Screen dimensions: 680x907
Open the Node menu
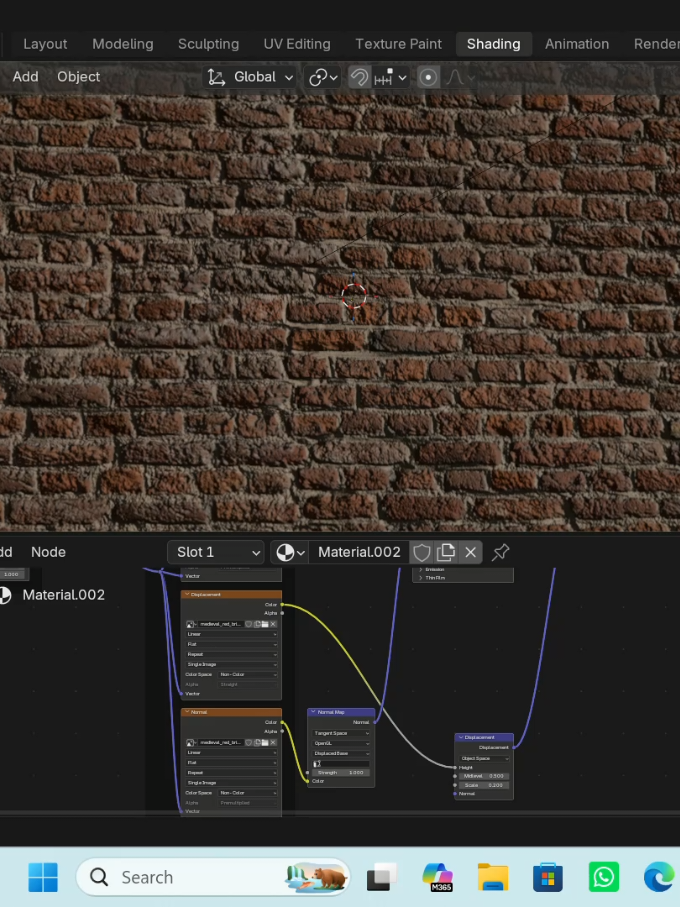pos(48,552)
